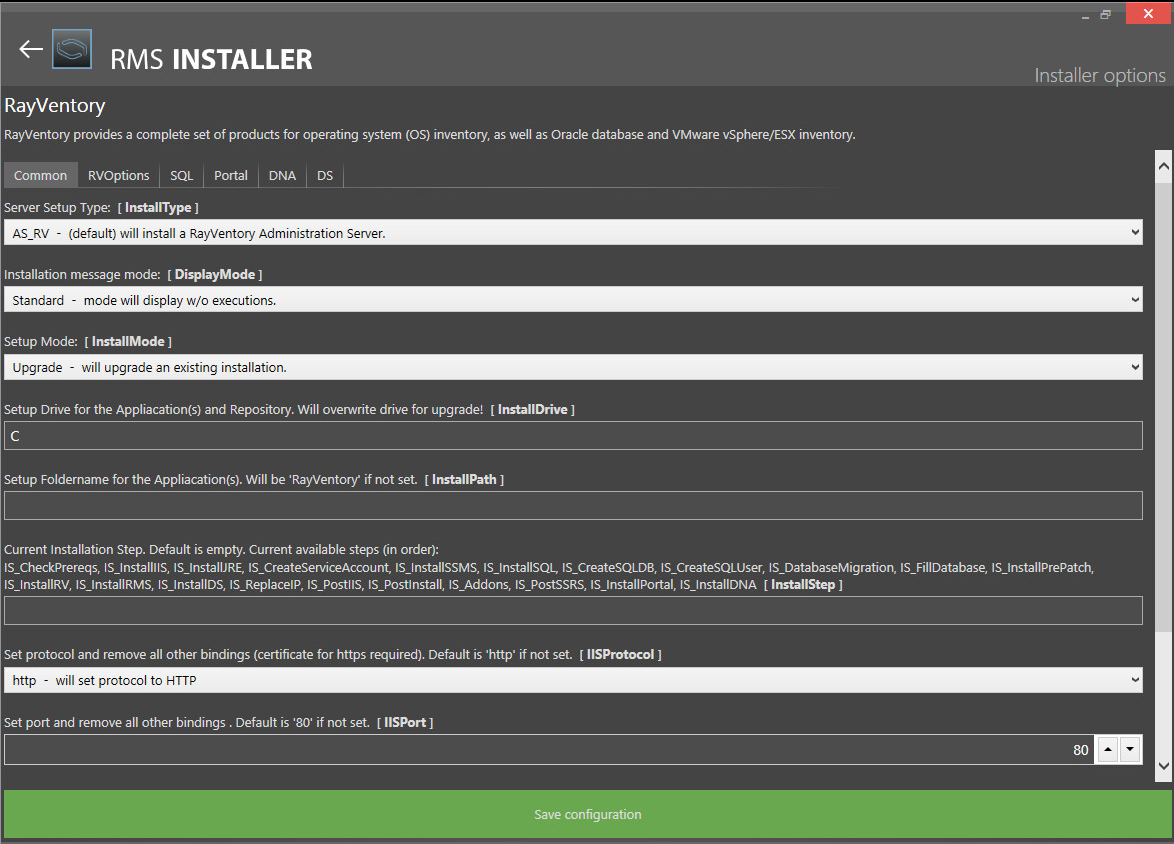Click the back arrow icon
1174x844 pixels.
(31, 49)
